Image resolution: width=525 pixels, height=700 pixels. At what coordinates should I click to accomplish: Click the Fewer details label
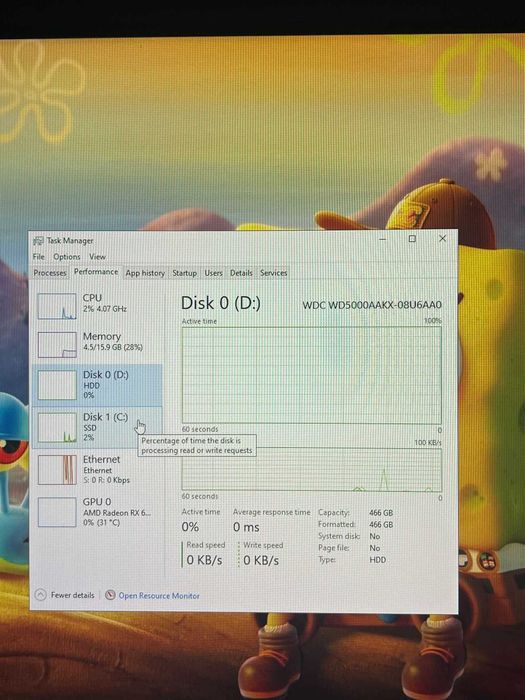click(73, 595)
